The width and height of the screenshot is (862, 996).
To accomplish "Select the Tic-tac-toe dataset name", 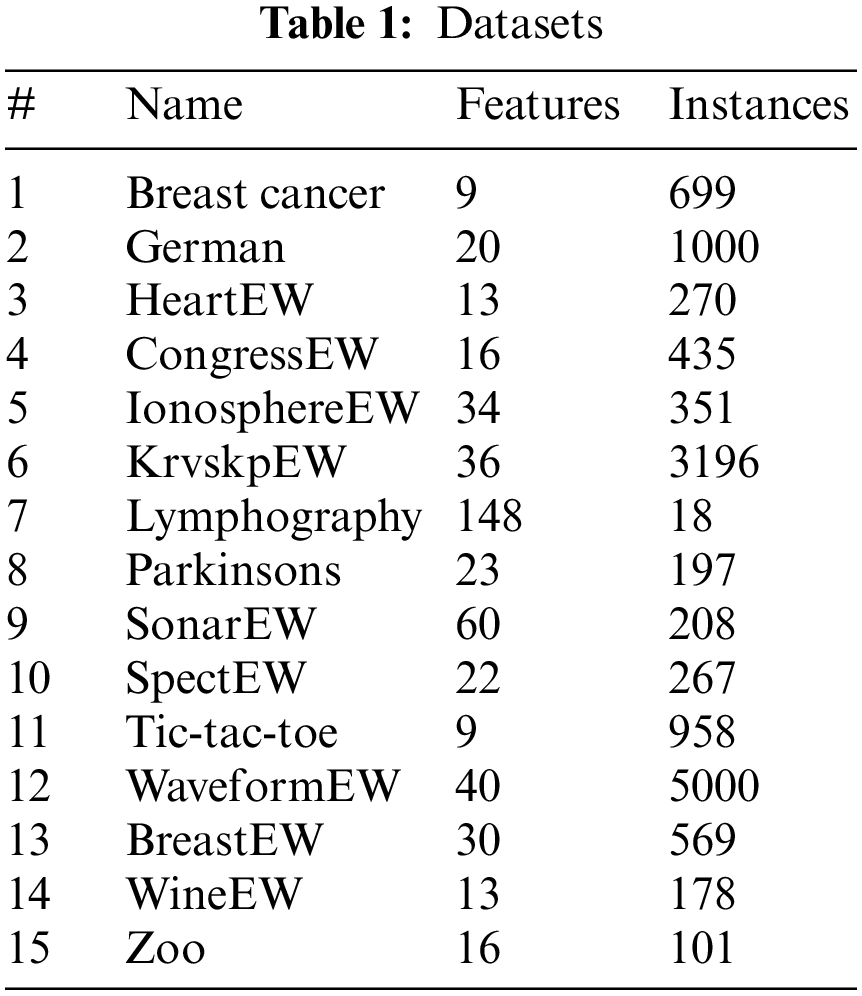I will [232, 733].
